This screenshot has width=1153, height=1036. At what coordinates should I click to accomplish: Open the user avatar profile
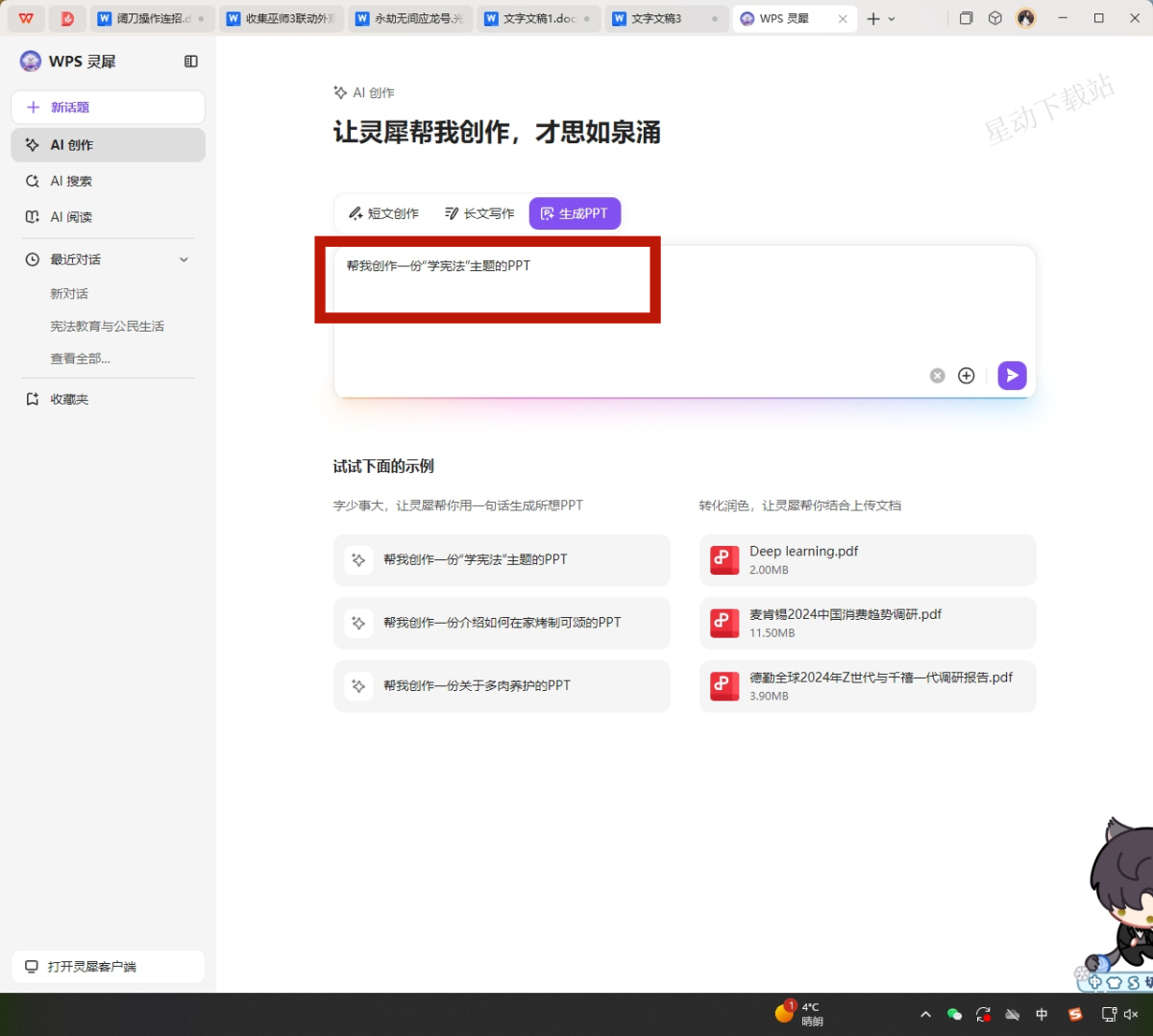[x=1026, y=18]
